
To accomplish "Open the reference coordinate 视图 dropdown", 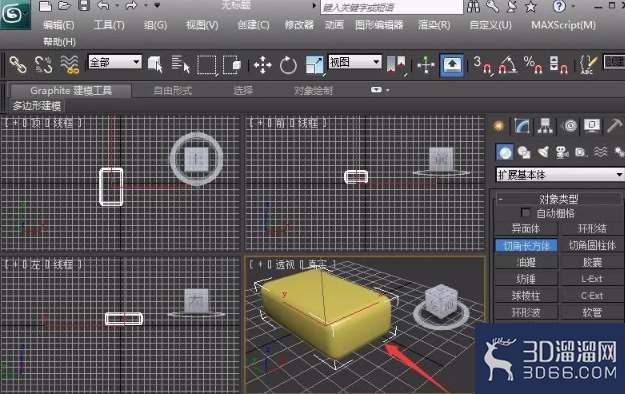I will tap(355, 62).
